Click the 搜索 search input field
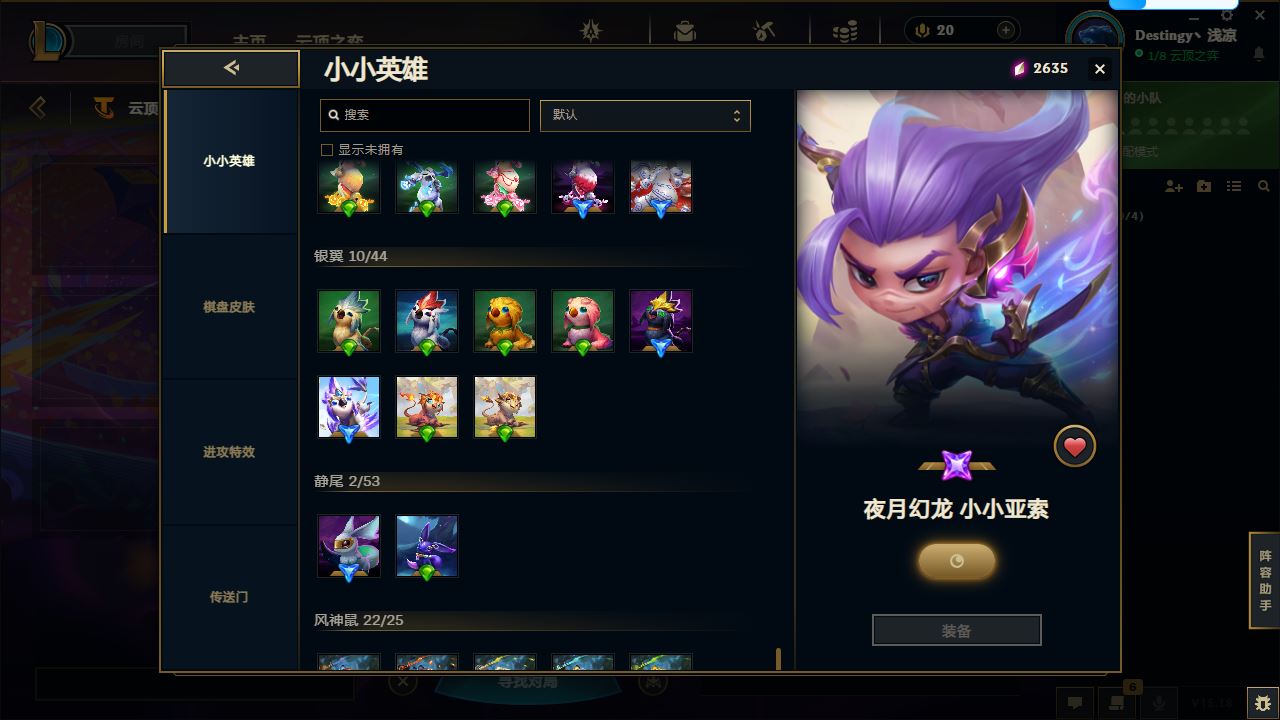 pyautogui.click(x=425, y=115)
